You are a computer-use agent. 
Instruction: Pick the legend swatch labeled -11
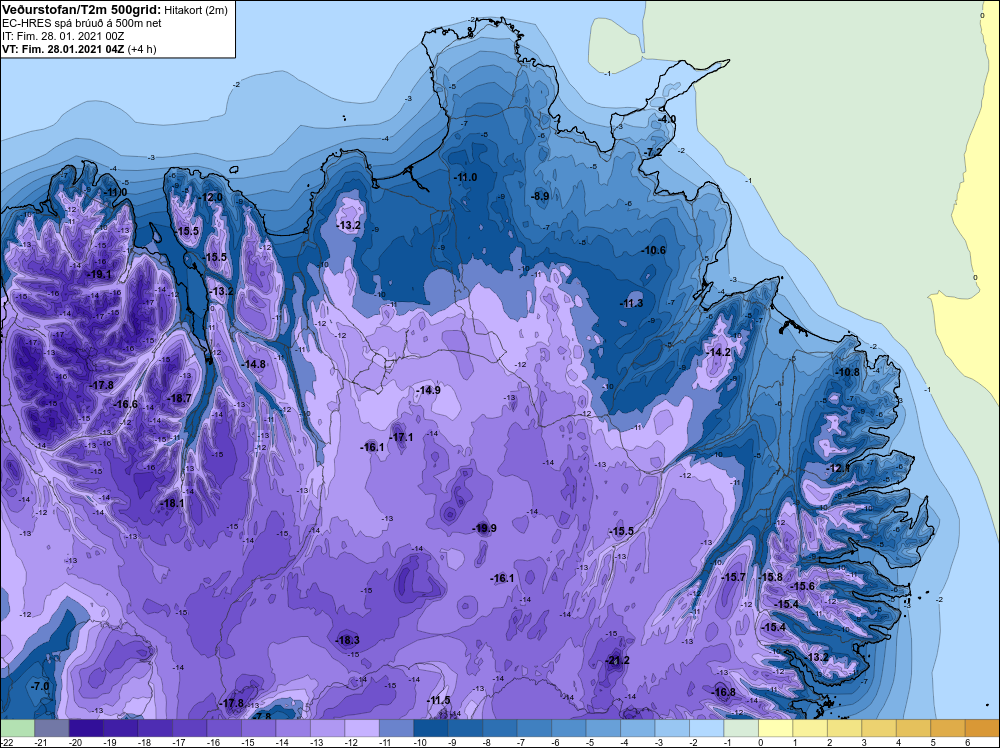click(396, 728)
